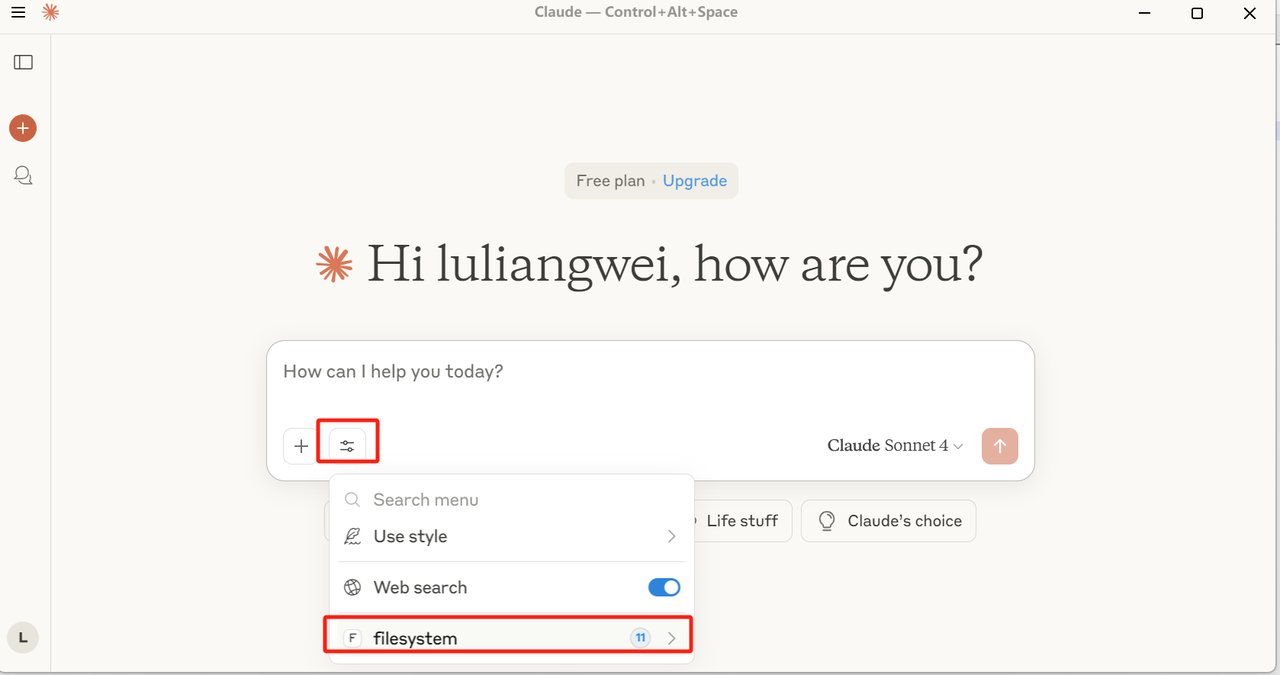Focus the How can I help you today box

click(650, 372)
